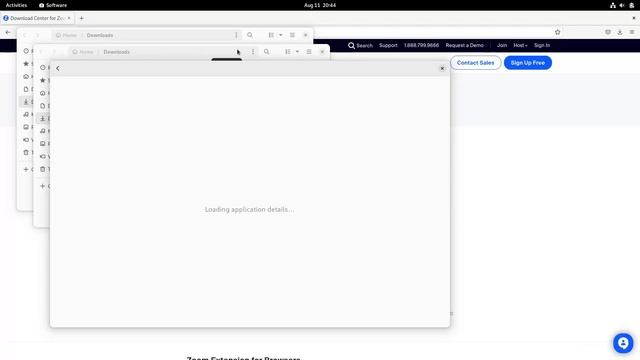640x360 pixels.
Task: Open the Join link on Zoom header
Action: (x=502, y=45)
